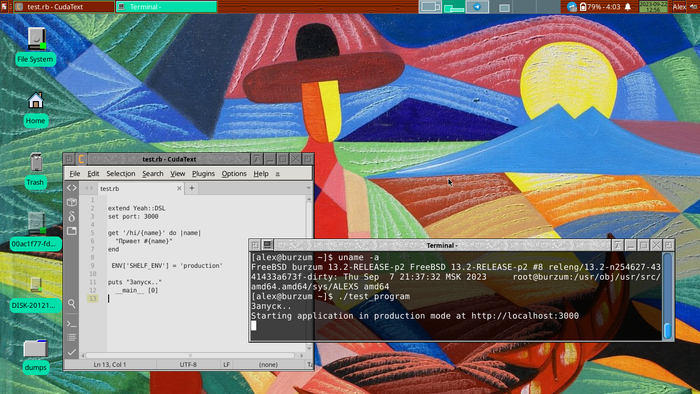Open the Find magnifier icon in sidebar

71,304
